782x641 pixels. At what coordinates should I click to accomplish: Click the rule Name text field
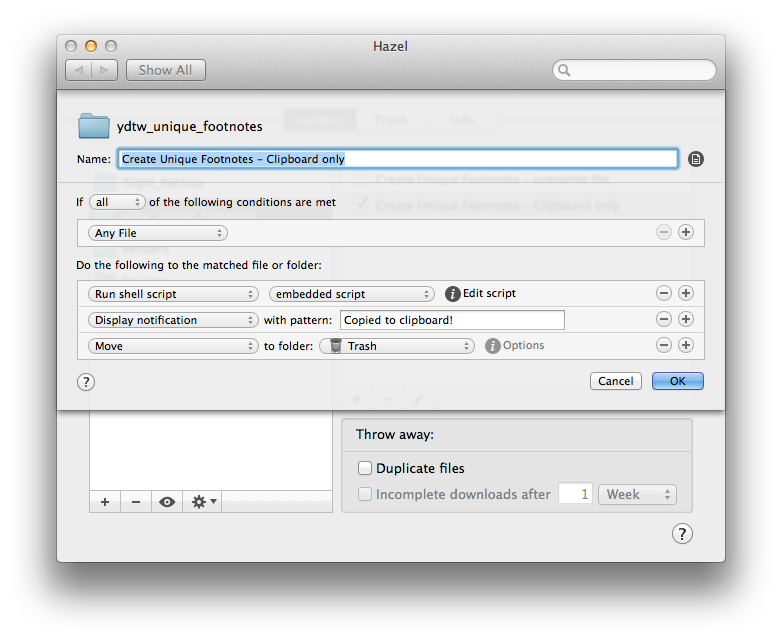[398, 159]
